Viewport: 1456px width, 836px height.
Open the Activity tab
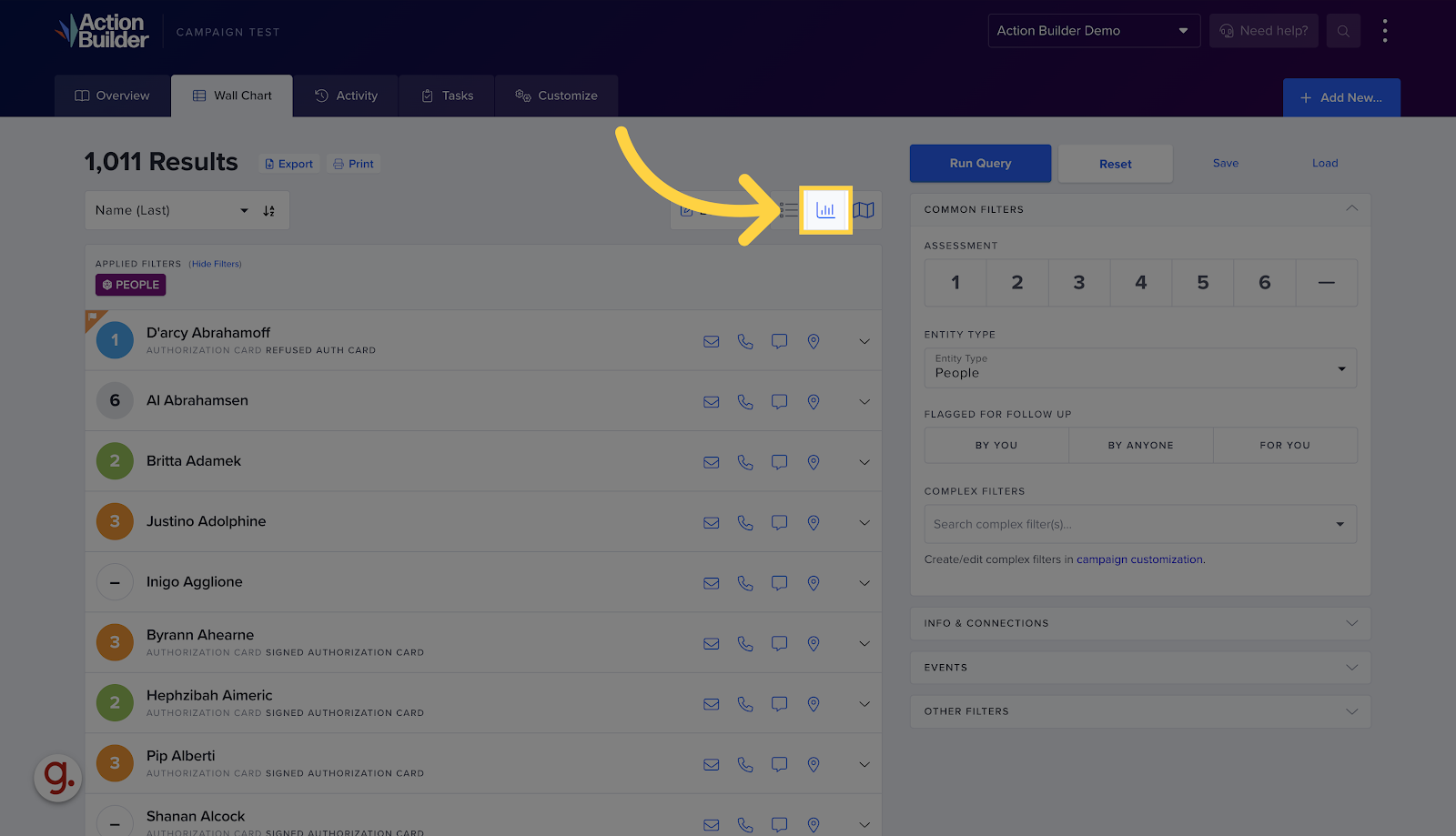click(346, 96)
